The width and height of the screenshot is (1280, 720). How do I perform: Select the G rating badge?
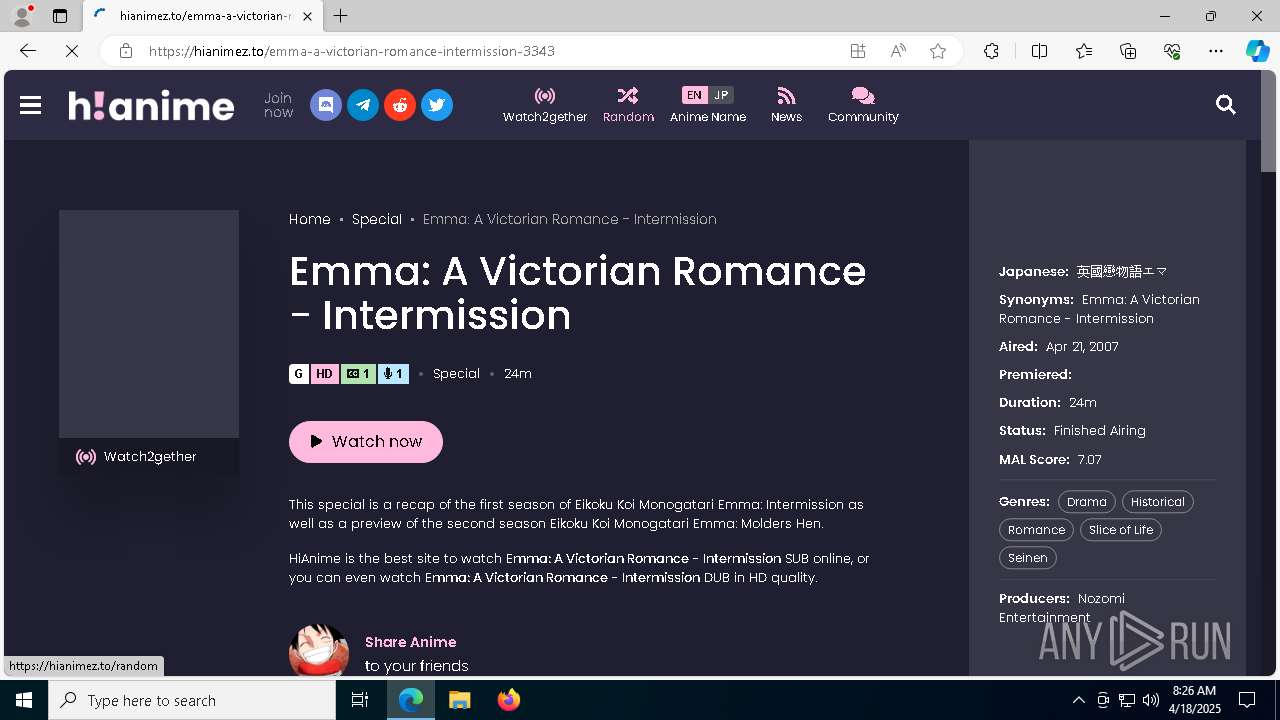point(299,374)
